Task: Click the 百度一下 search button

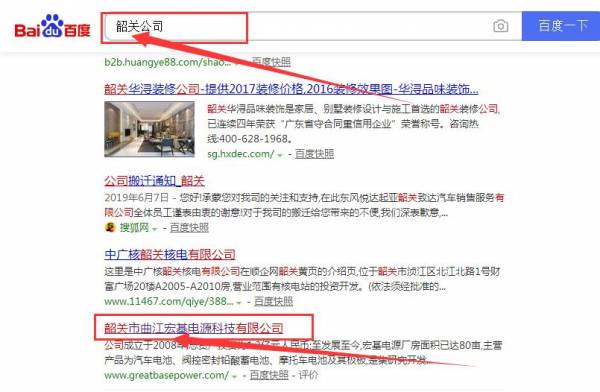Action: (561, 26)
